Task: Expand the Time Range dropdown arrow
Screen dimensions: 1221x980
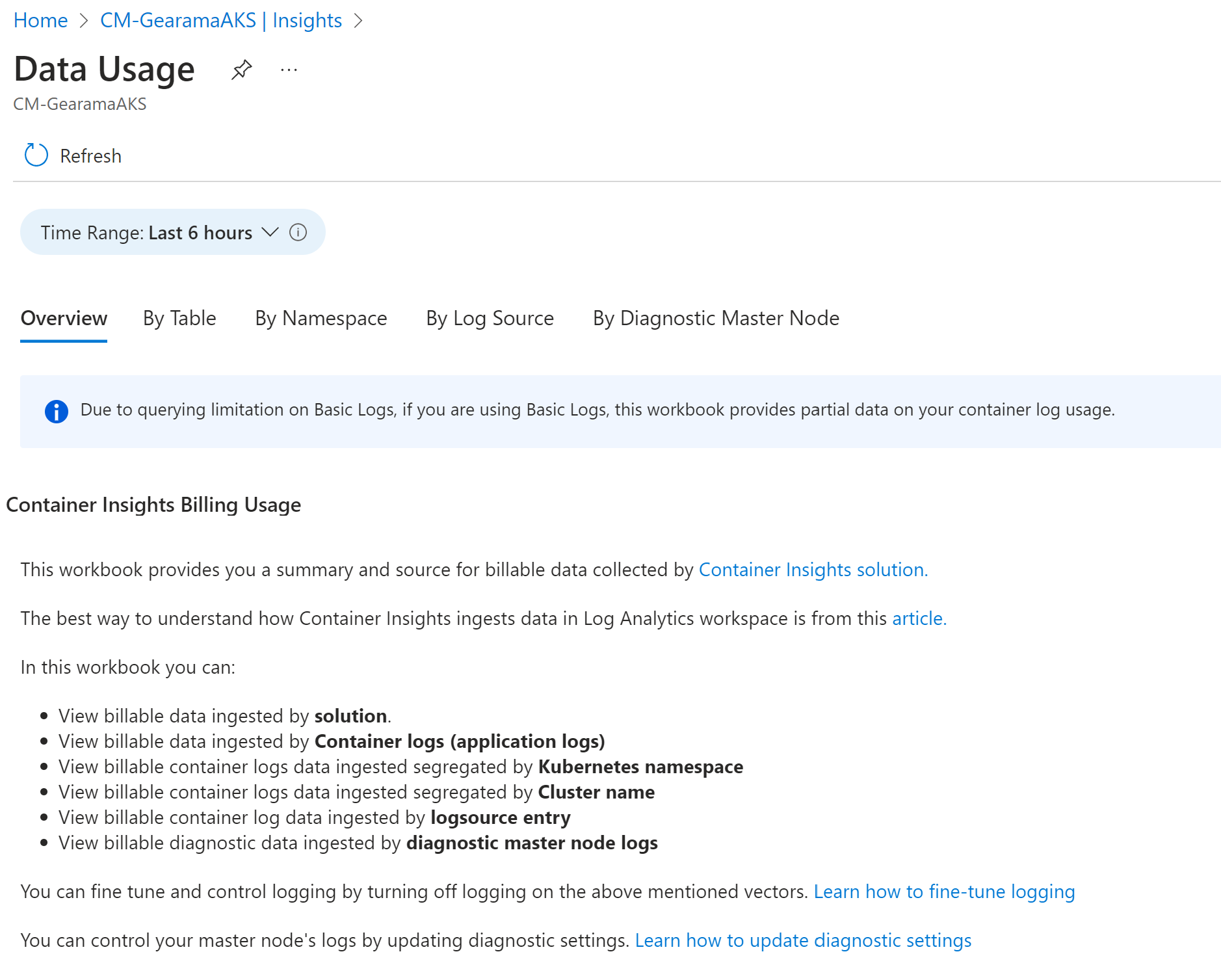Action: [x=270, y=232]
